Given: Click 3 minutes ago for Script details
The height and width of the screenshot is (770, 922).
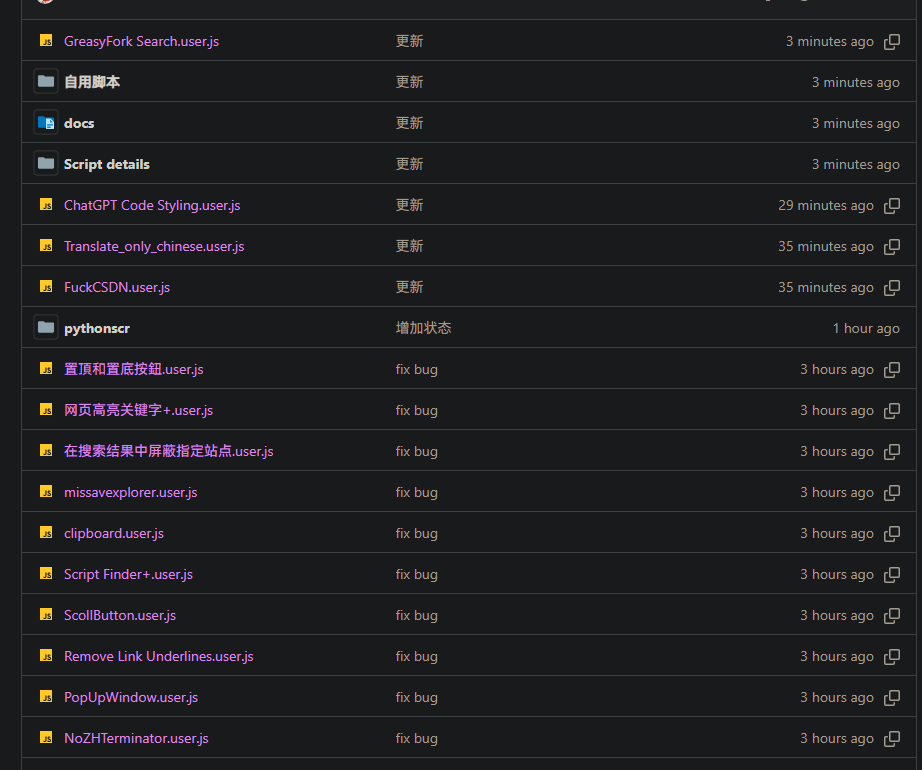Looking at the screenshot, I should [856, 165].
